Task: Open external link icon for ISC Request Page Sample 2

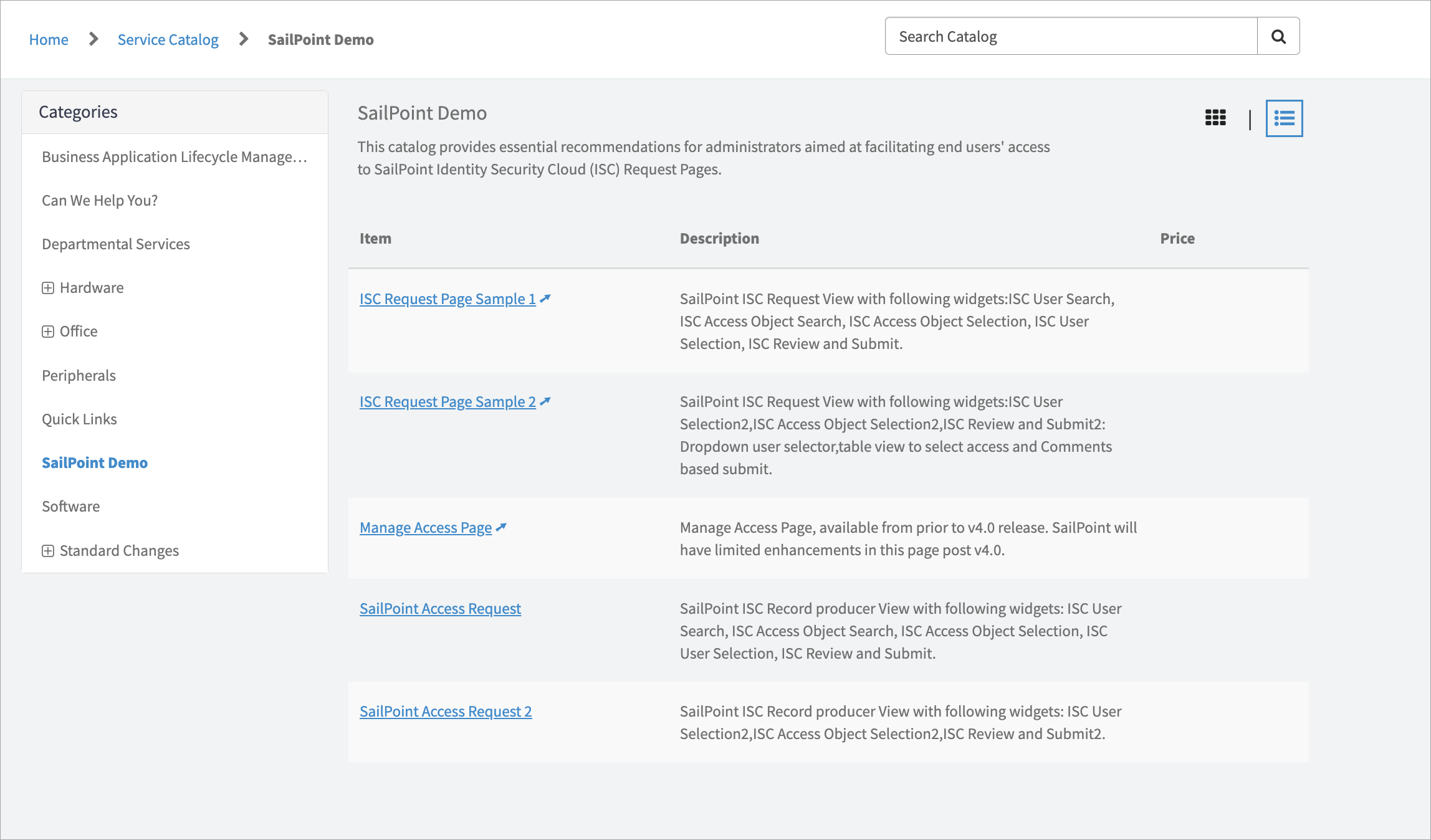Action: [545, 401]
